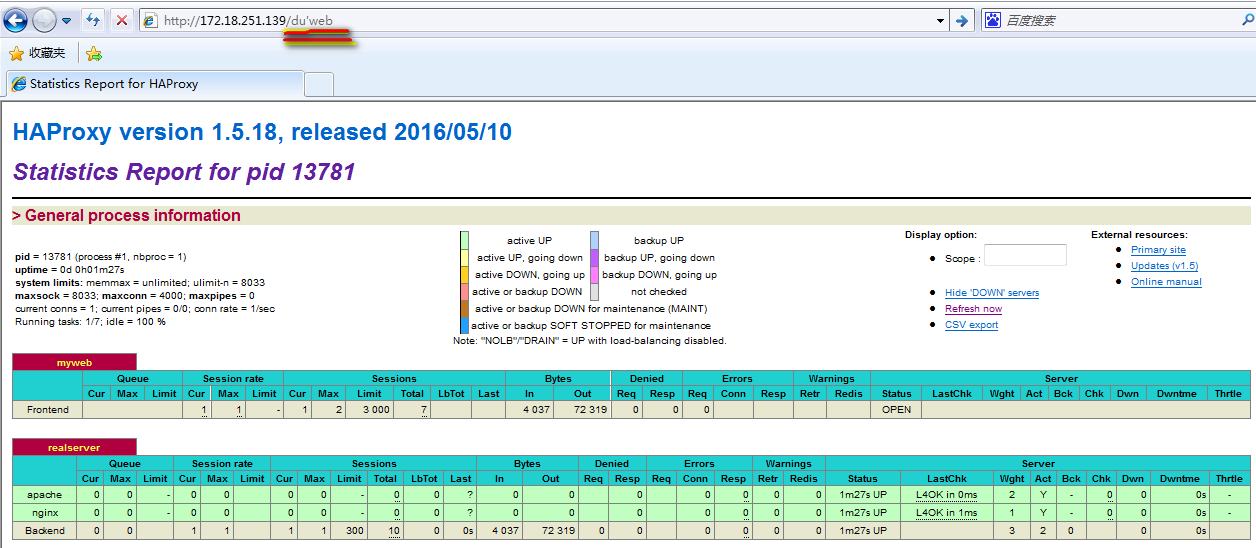1256x548 pixels.
Task: Click the Hide 'DOWN' servers link
Action: (x=992, y=293)
